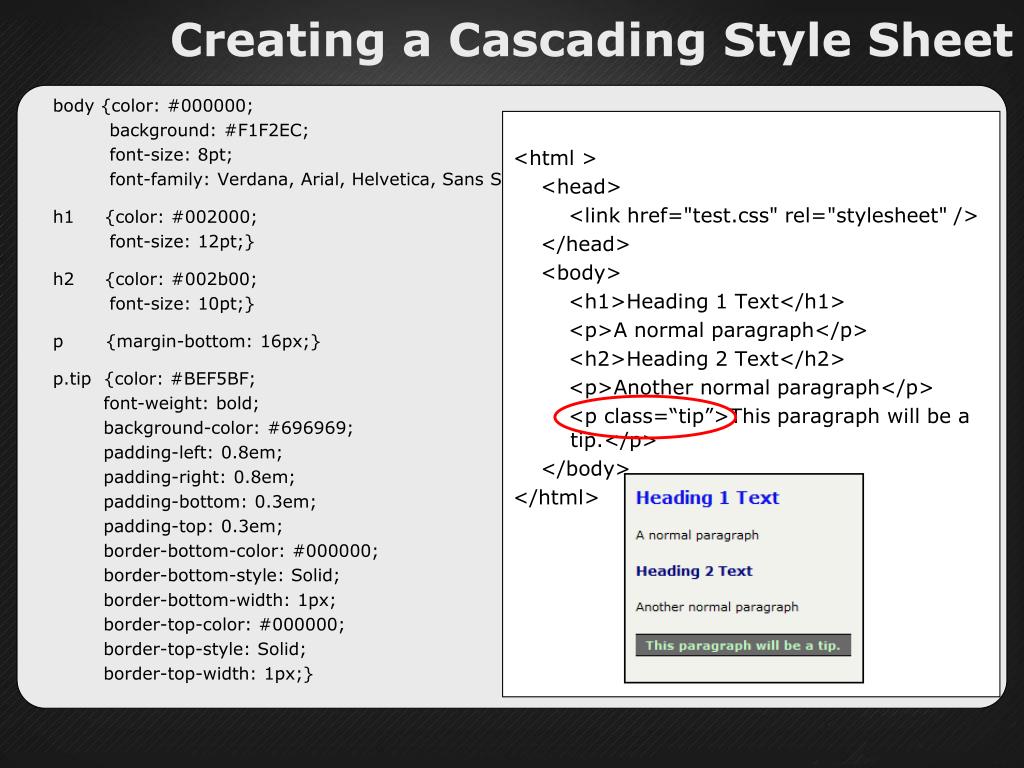Click "Another normal paragraph" in the rendered preview
Image resolution: width=1024 pixels, height=768 pixels.
[x=717, y=607]
